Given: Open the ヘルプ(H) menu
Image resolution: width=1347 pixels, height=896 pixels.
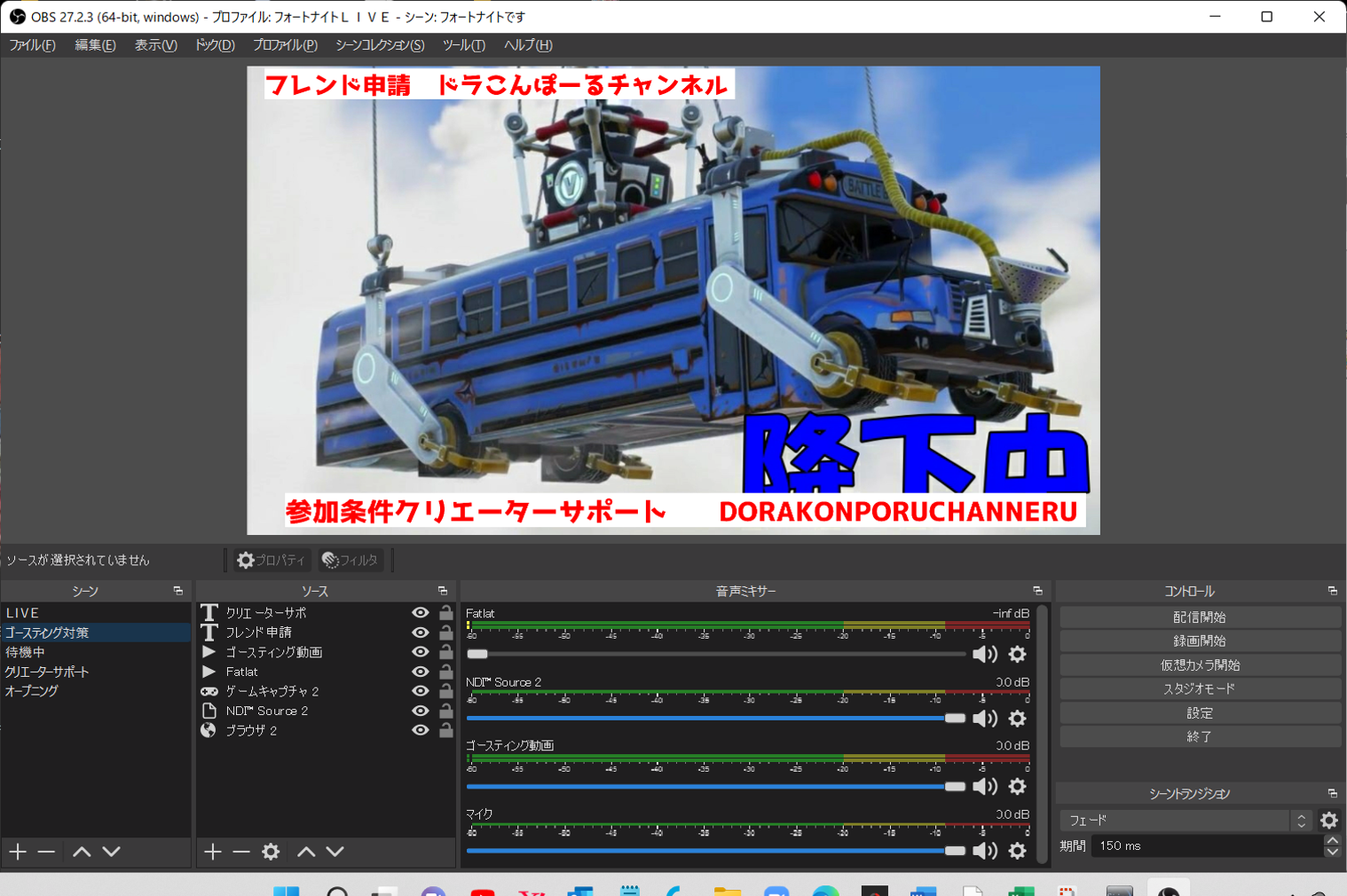Looking at the screenshot, I should pyautogui.click(x=528, y=45).
